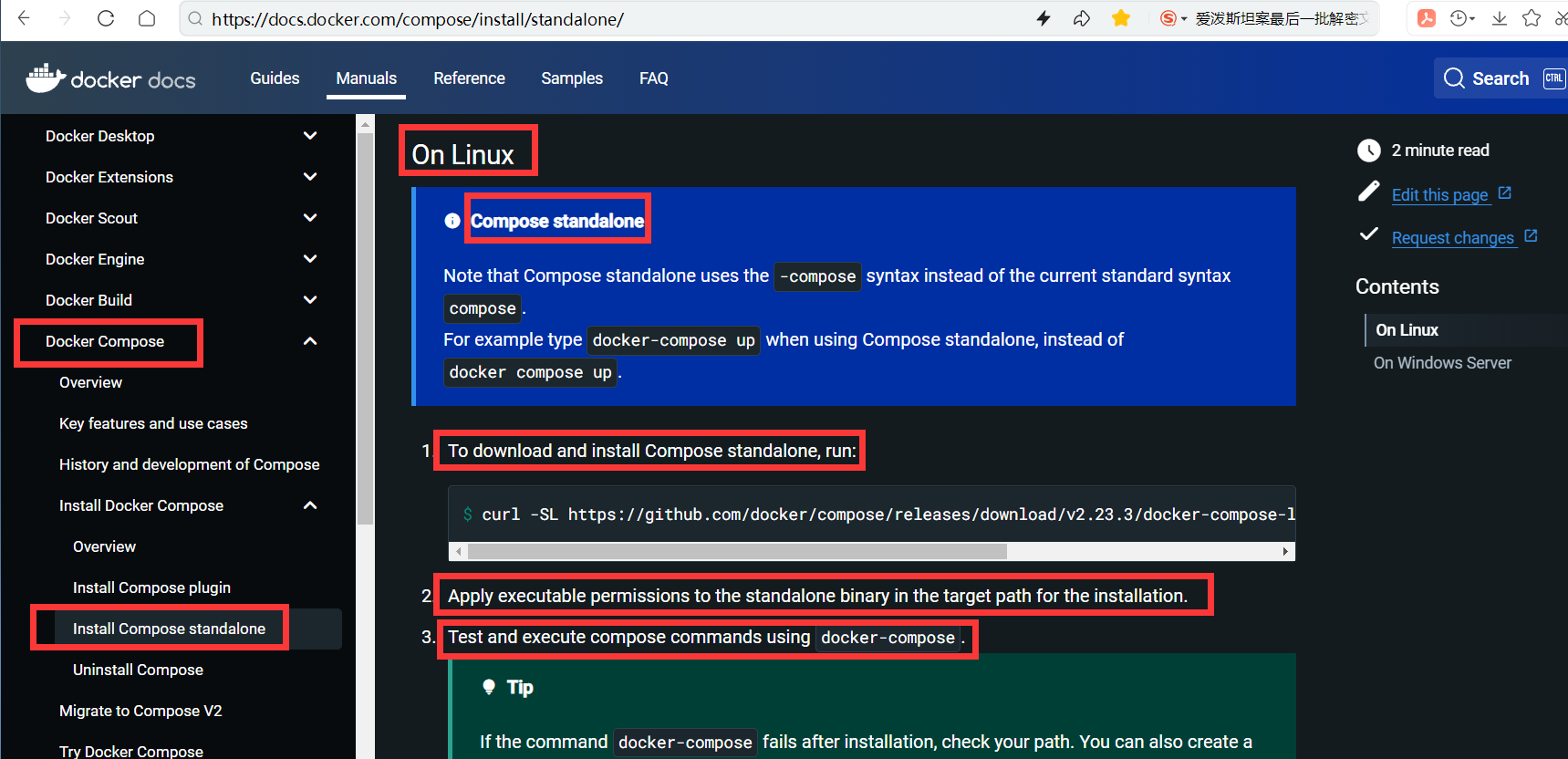Expand the Docker Scout section chevron
Screen dimensions: 1568x759
(310, 218)
